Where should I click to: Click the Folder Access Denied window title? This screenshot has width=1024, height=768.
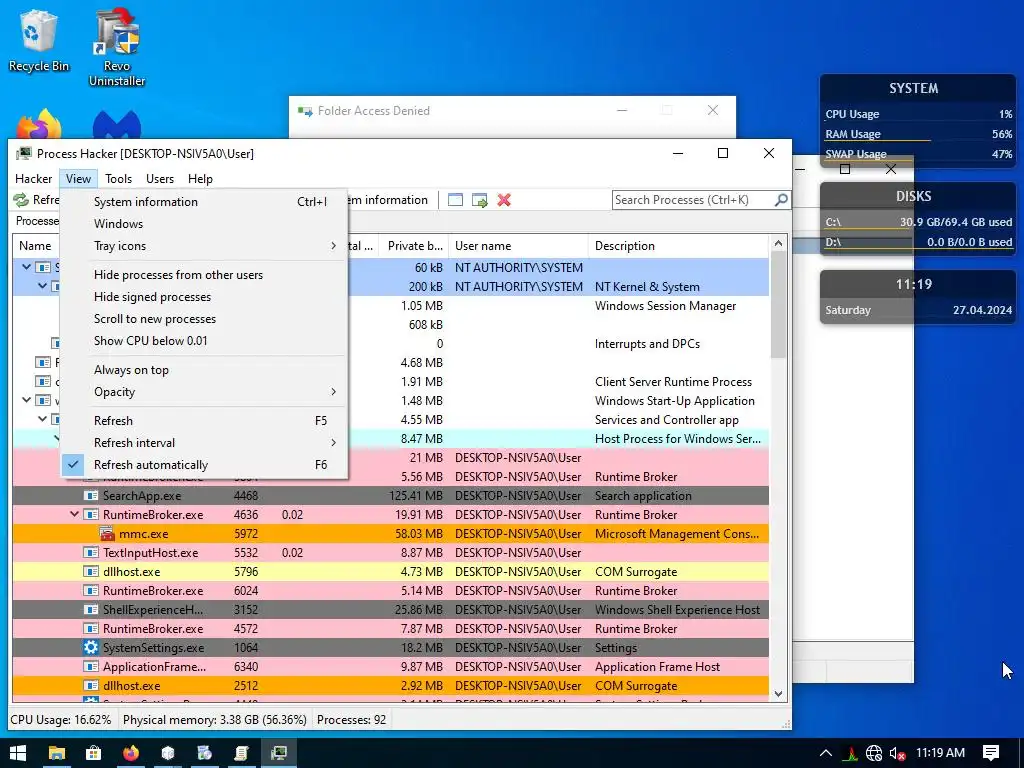(374, 111)
